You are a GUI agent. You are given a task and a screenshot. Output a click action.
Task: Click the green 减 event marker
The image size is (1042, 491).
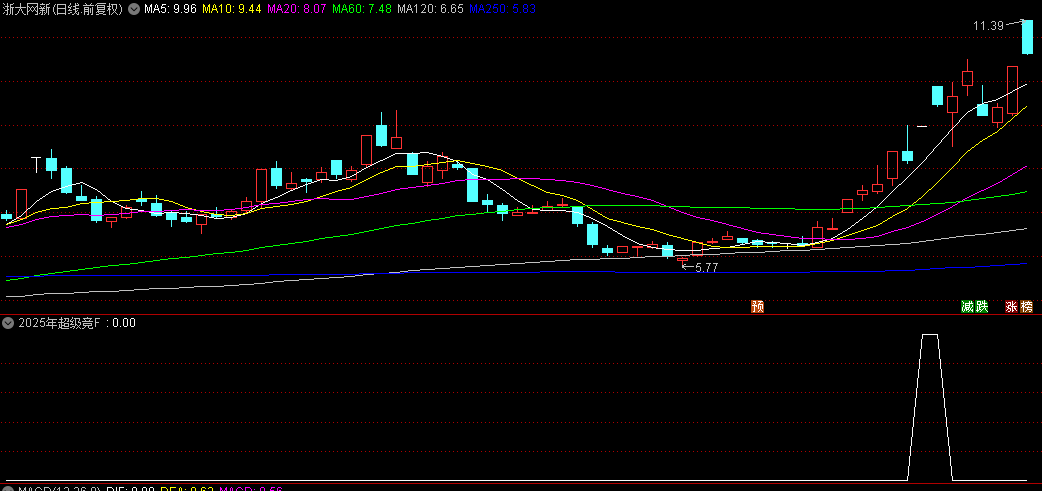click(968, 306)
